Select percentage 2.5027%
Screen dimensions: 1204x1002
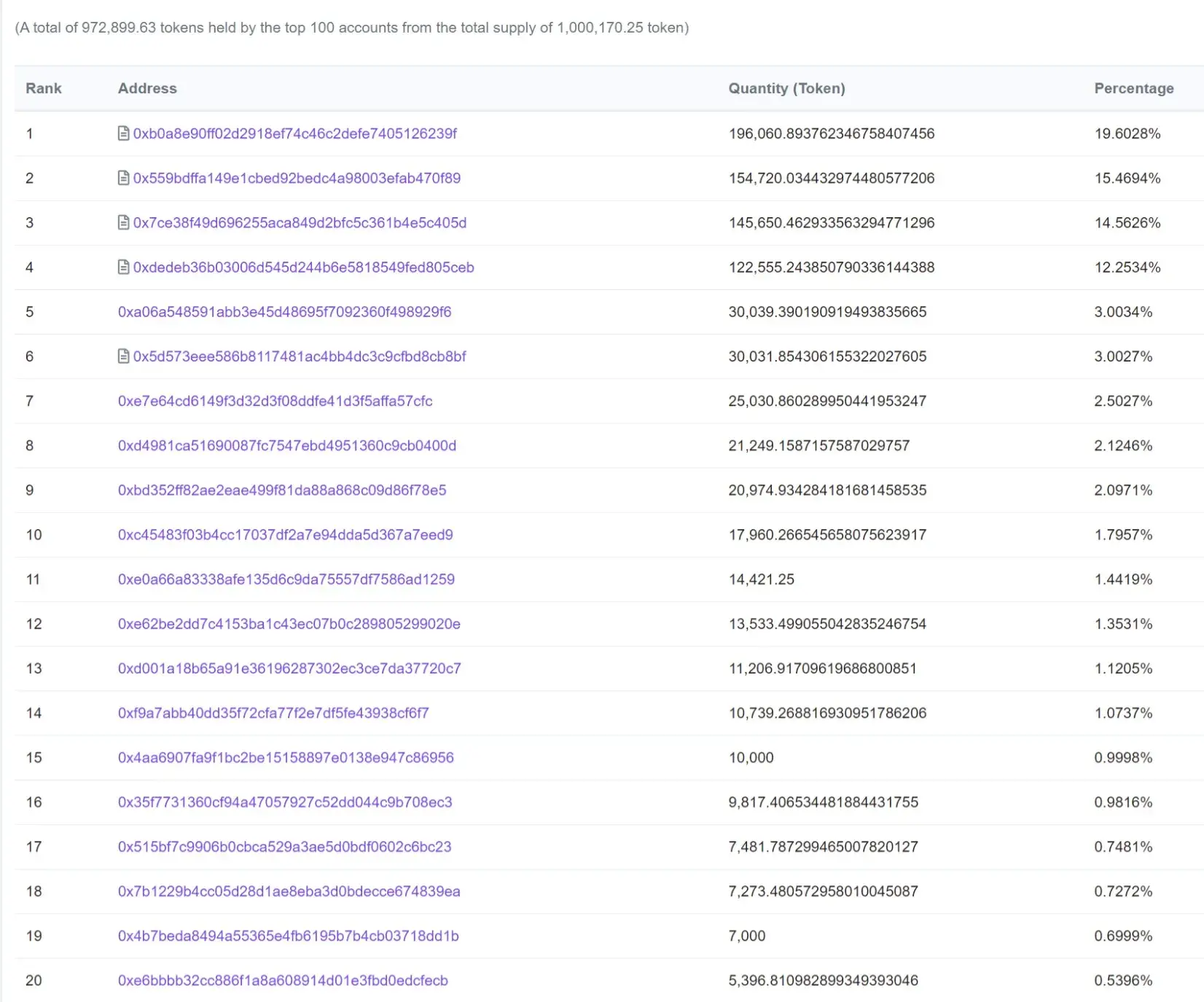(1123, 401)
